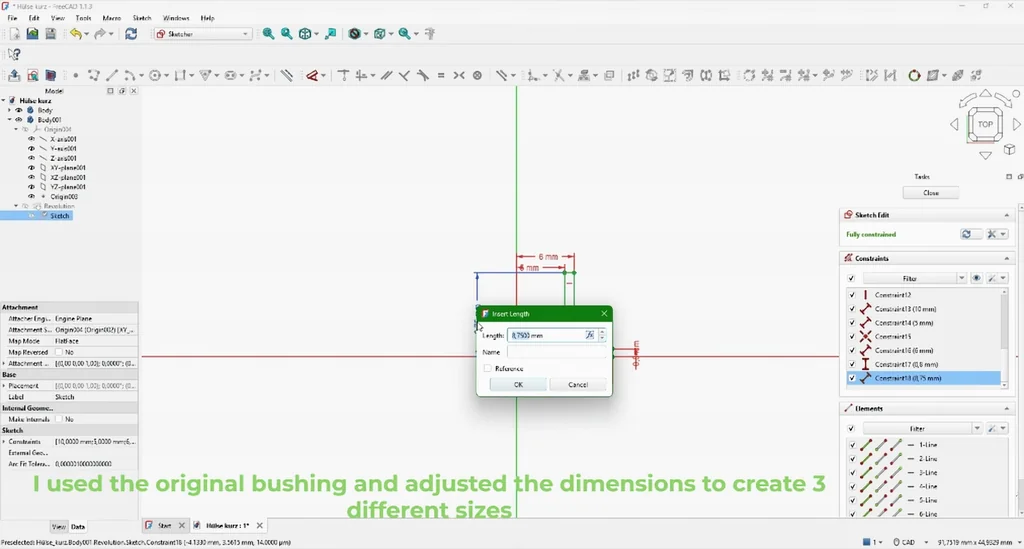Click the TOP face of navigation cube
Viewport: 1024px width, 549px height.
[x=985, y=124]
